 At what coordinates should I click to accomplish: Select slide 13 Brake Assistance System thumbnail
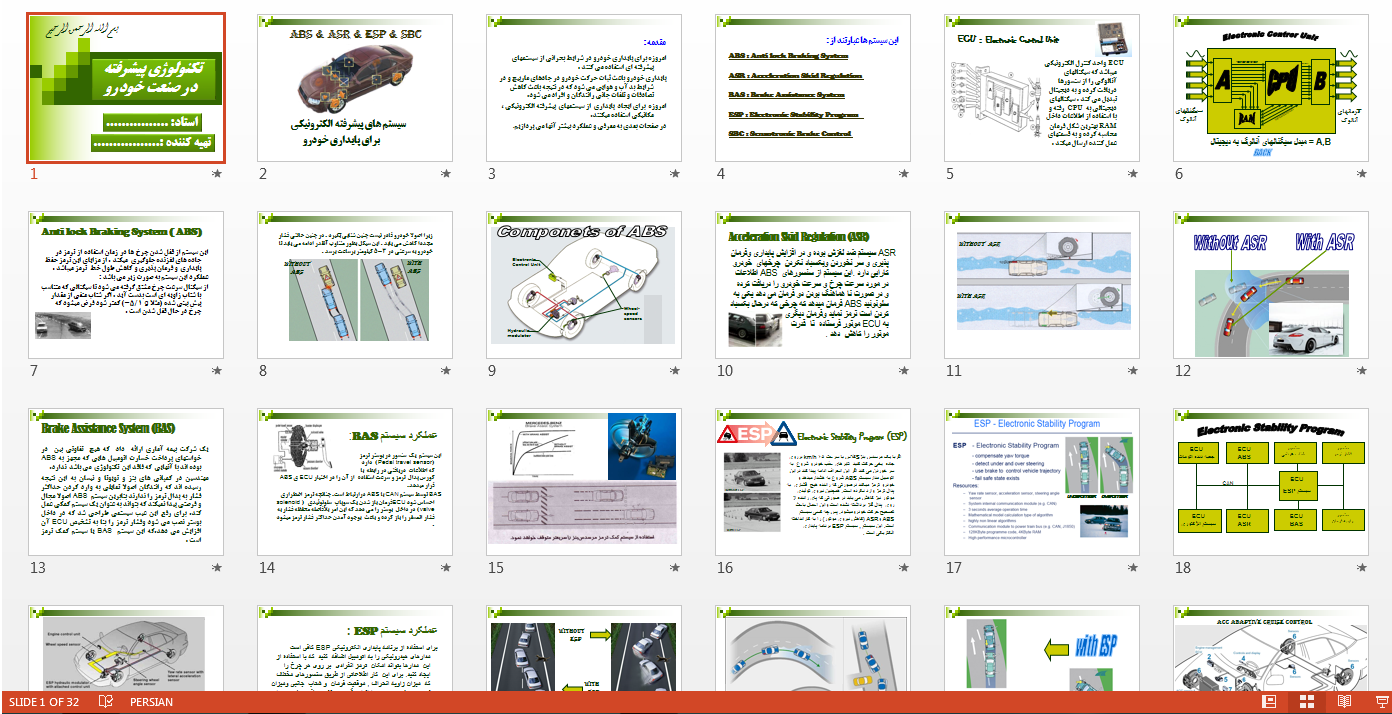tap(126, 481)
